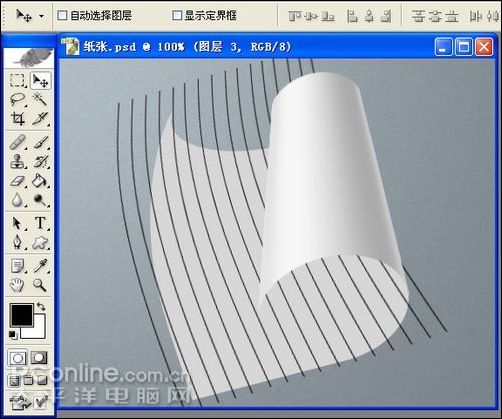Click the 纸张.psd document title bar
Screen dimensions: 502x419
[x=277, y=46]
